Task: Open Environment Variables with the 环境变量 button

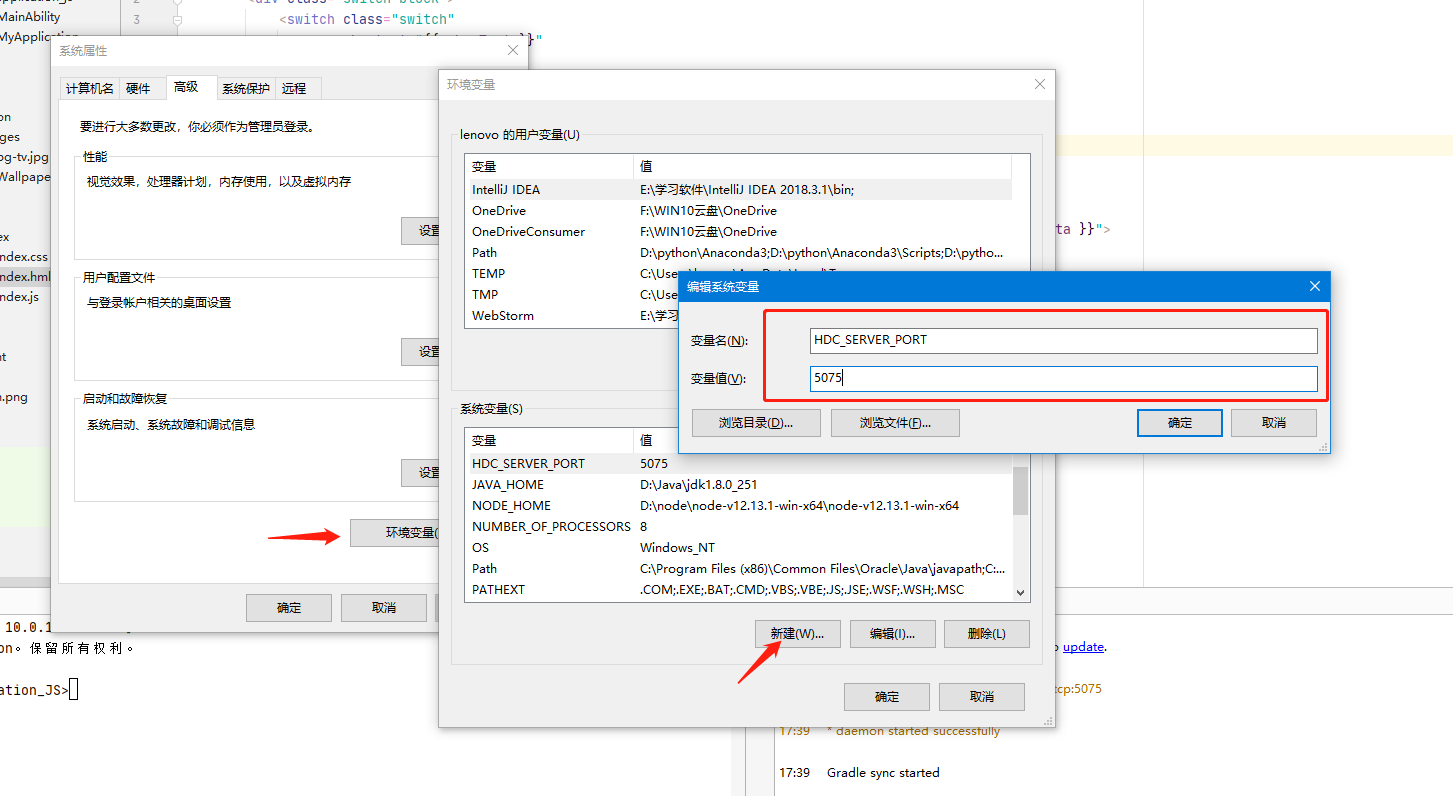Action: 399,533
